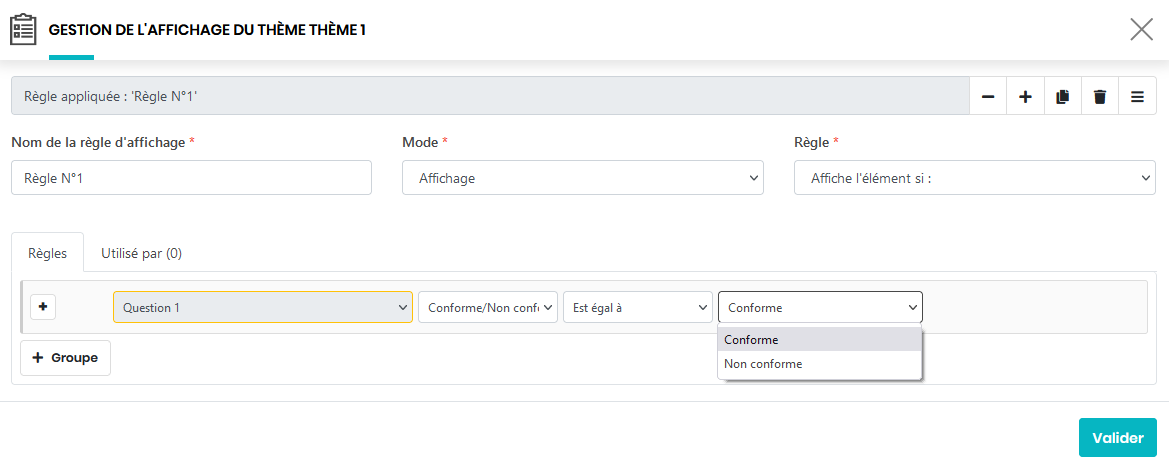Duplicate the rule with copy icon

click(x=1062, y=97)
